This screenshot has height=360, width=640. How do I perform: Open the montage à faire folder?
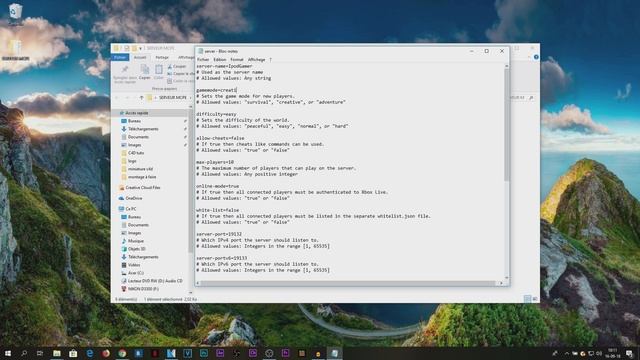pyautogui.click(x=142, y=177)
